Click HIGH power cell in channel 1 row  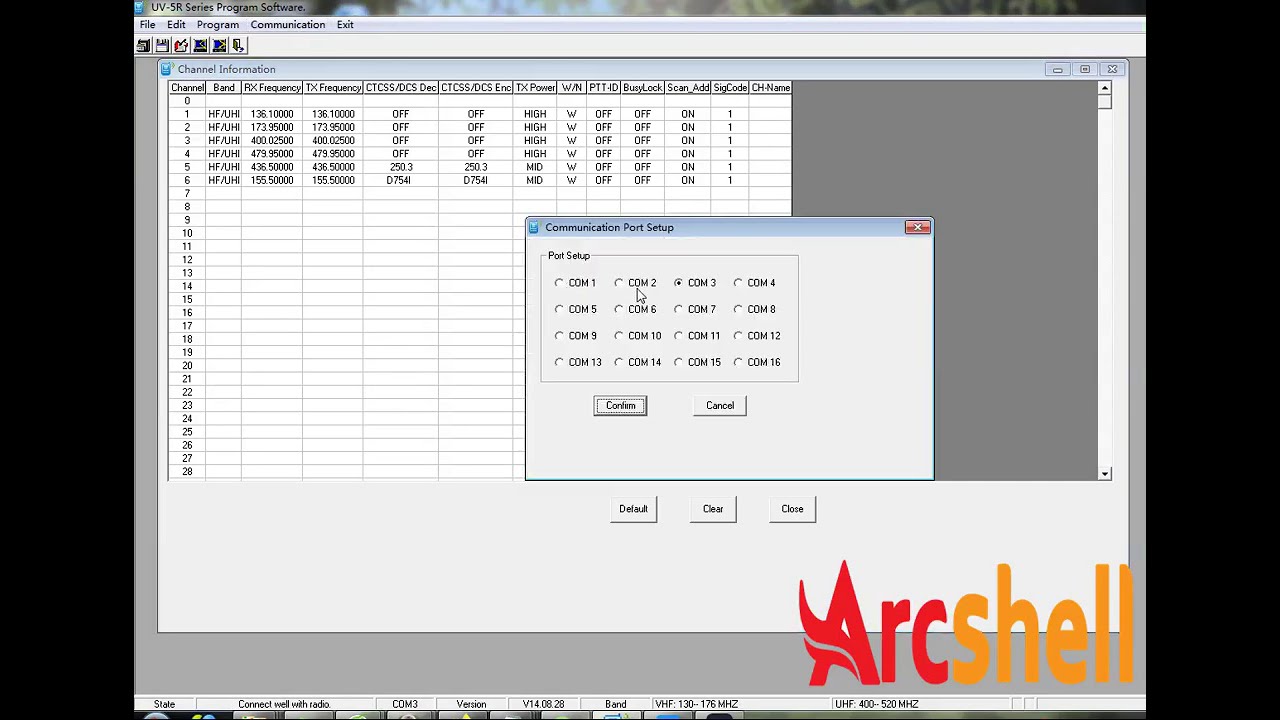[535, 114]
